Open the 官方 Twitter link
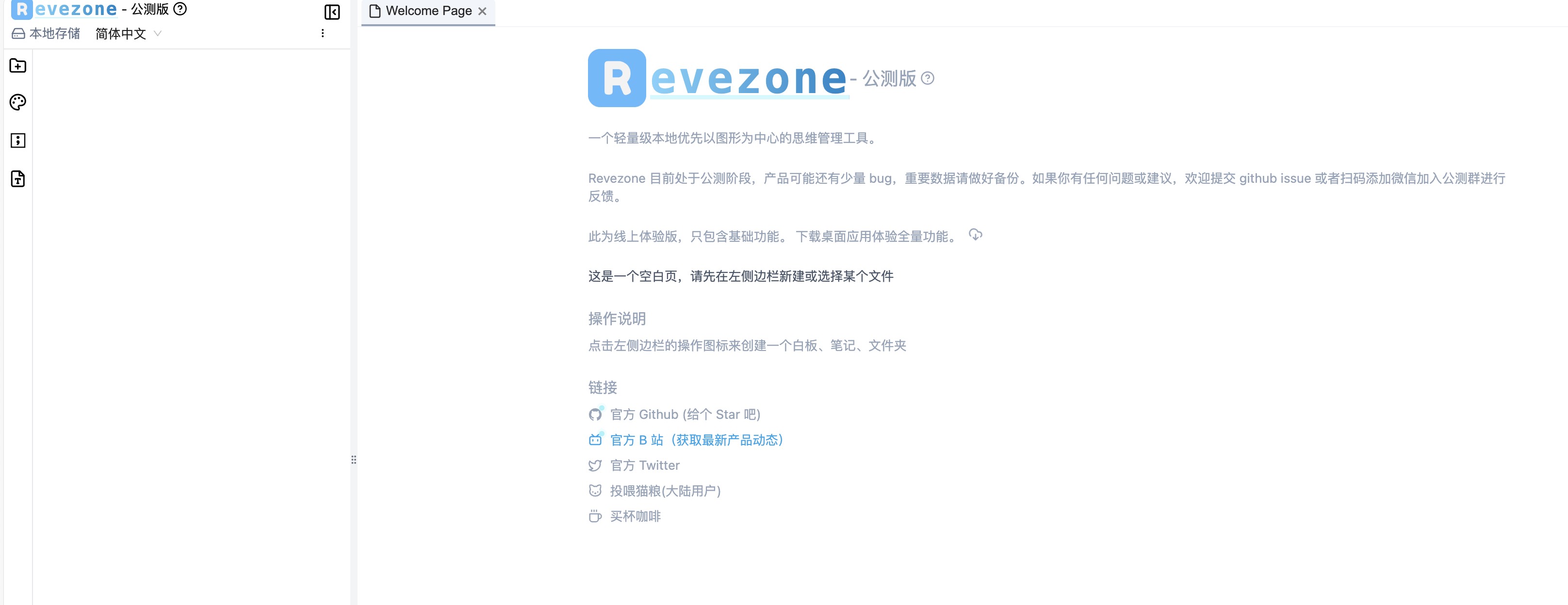This screenshot has height=605, width=1568. [x=645, y=466]
